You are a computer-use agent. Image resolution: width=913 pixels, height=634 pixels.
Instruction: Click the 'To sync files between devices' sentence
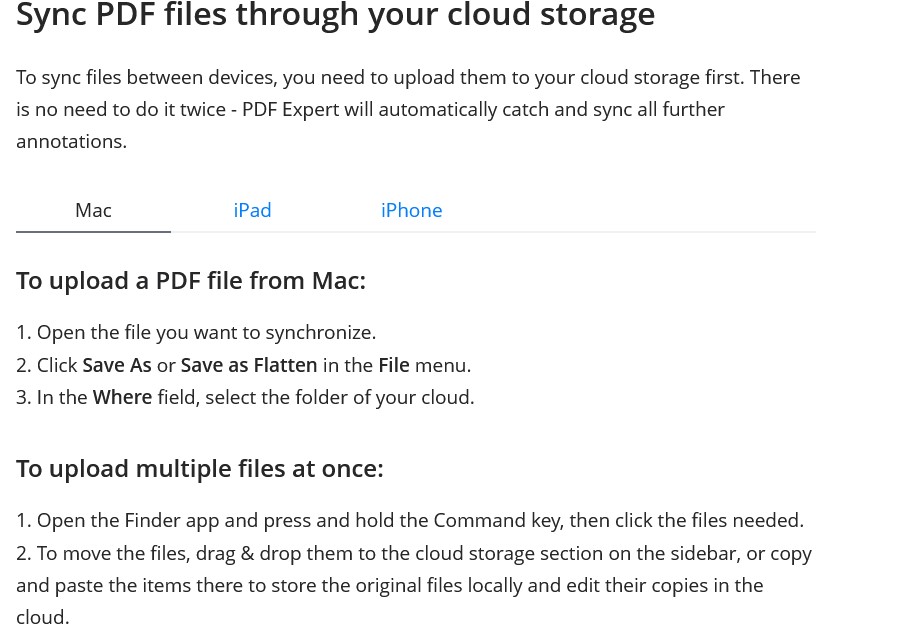pos(146,78)
